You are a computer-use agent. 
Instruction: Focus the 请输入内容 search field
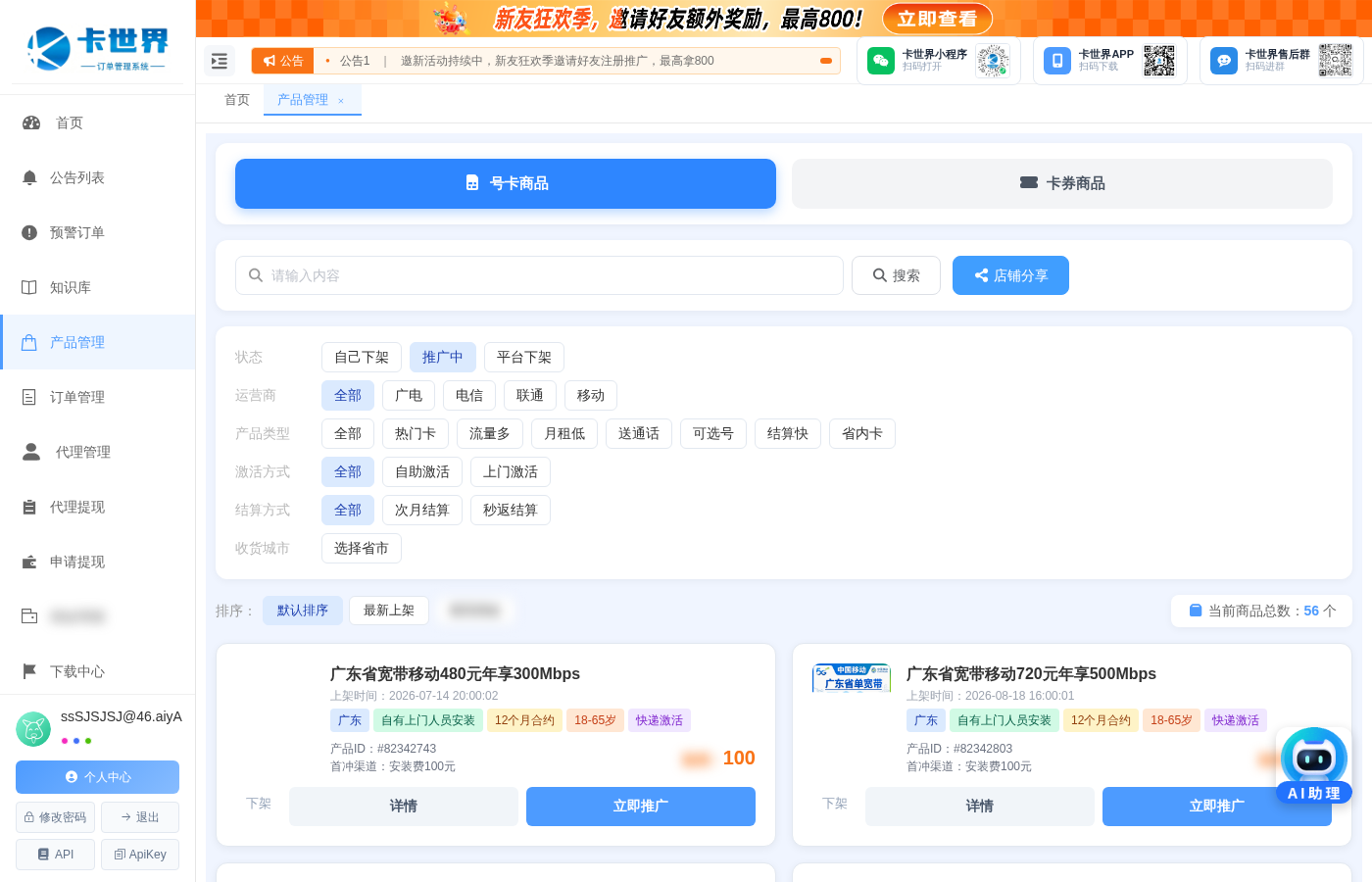point(539,275)
